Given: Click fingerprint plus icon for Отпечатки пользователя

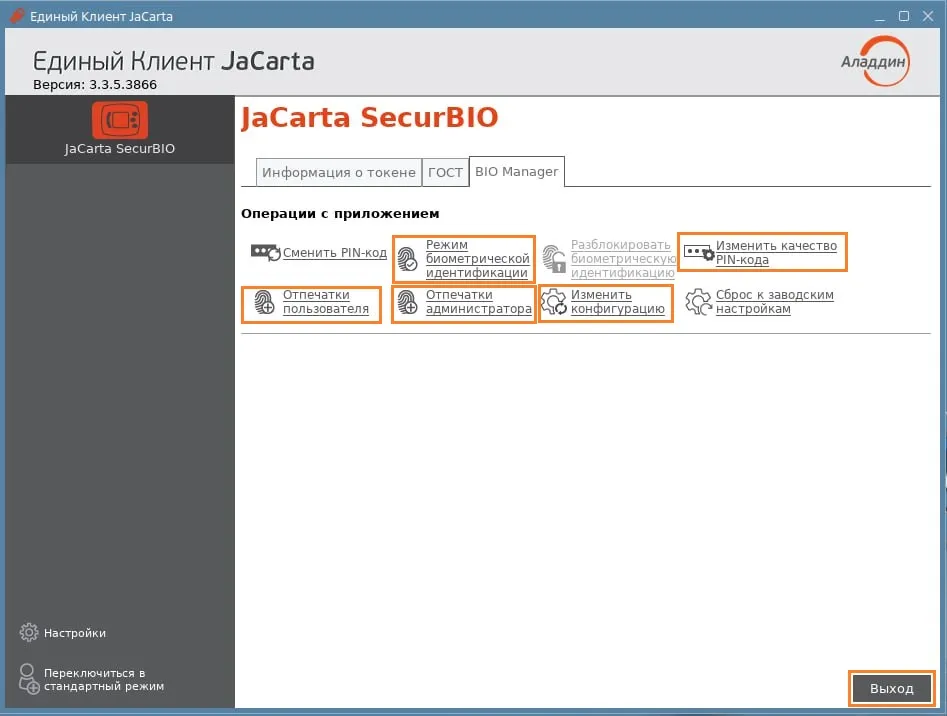Looking at the screenshot, I should tap(264, 302).
